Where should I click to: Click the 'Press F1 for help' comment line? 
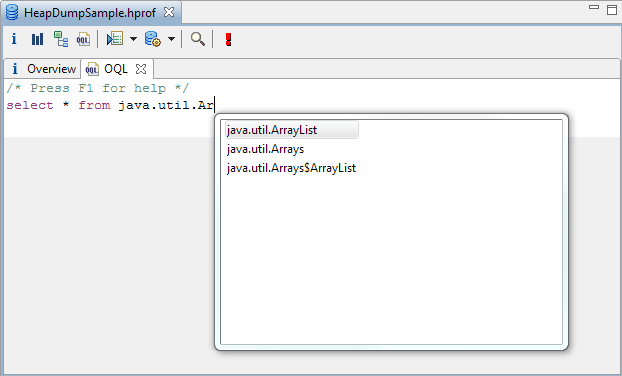tap(98, 88)
